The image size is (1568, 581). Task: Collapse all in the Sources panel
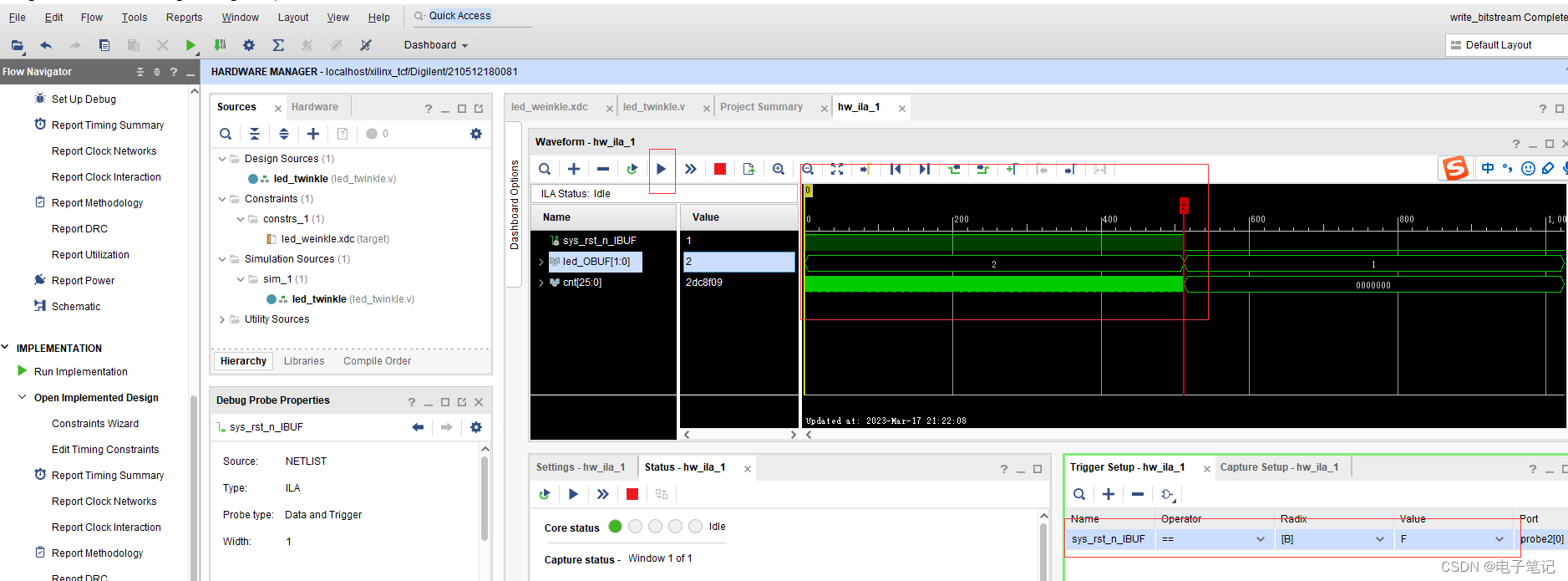click(x=255, y=134)
